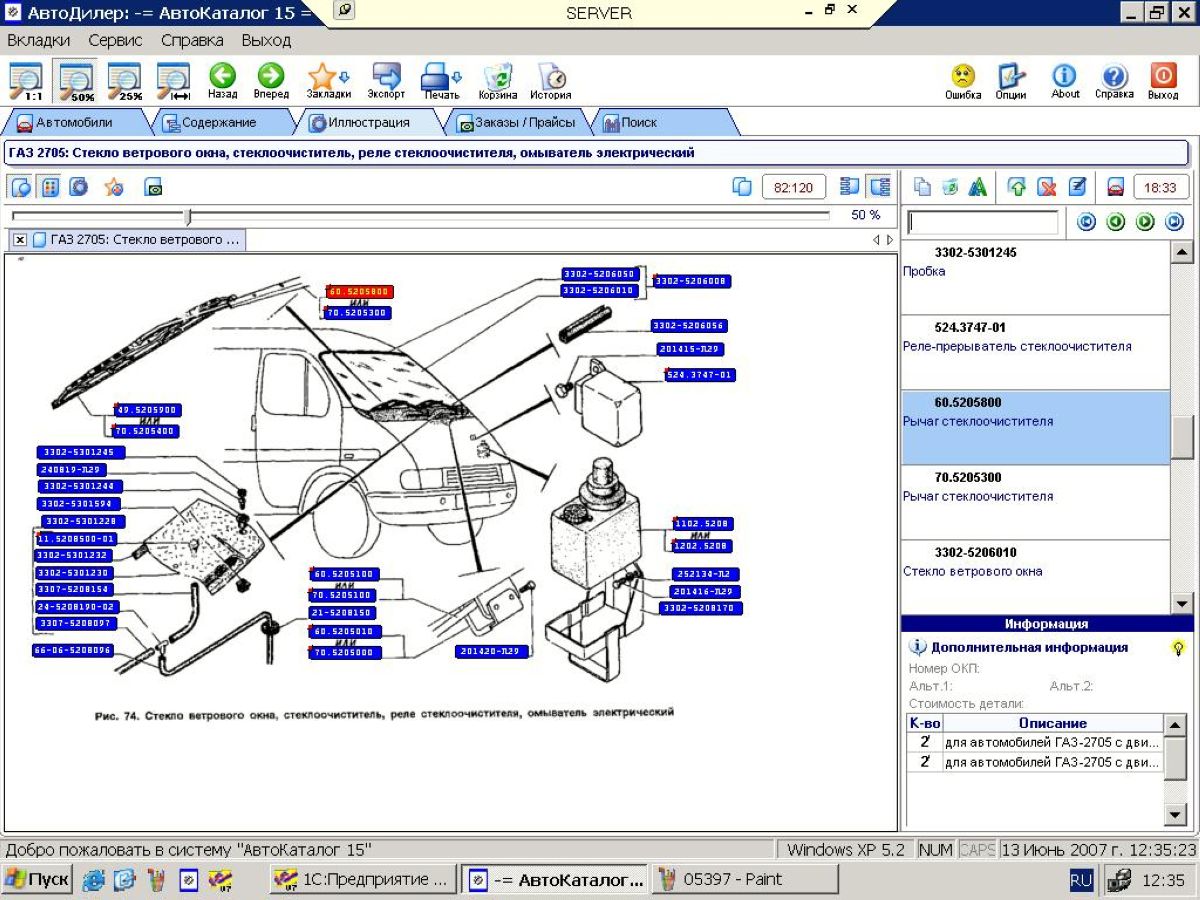Click the 82:120 counter button

pos(794,187)
